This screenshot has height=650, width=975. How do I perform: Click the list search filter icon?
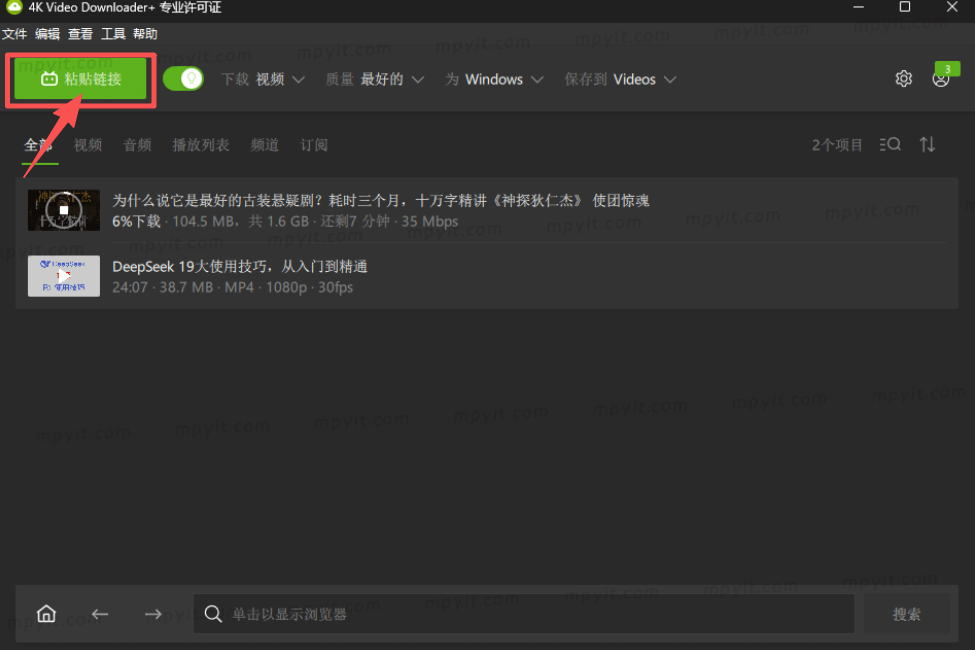[890, 144]
